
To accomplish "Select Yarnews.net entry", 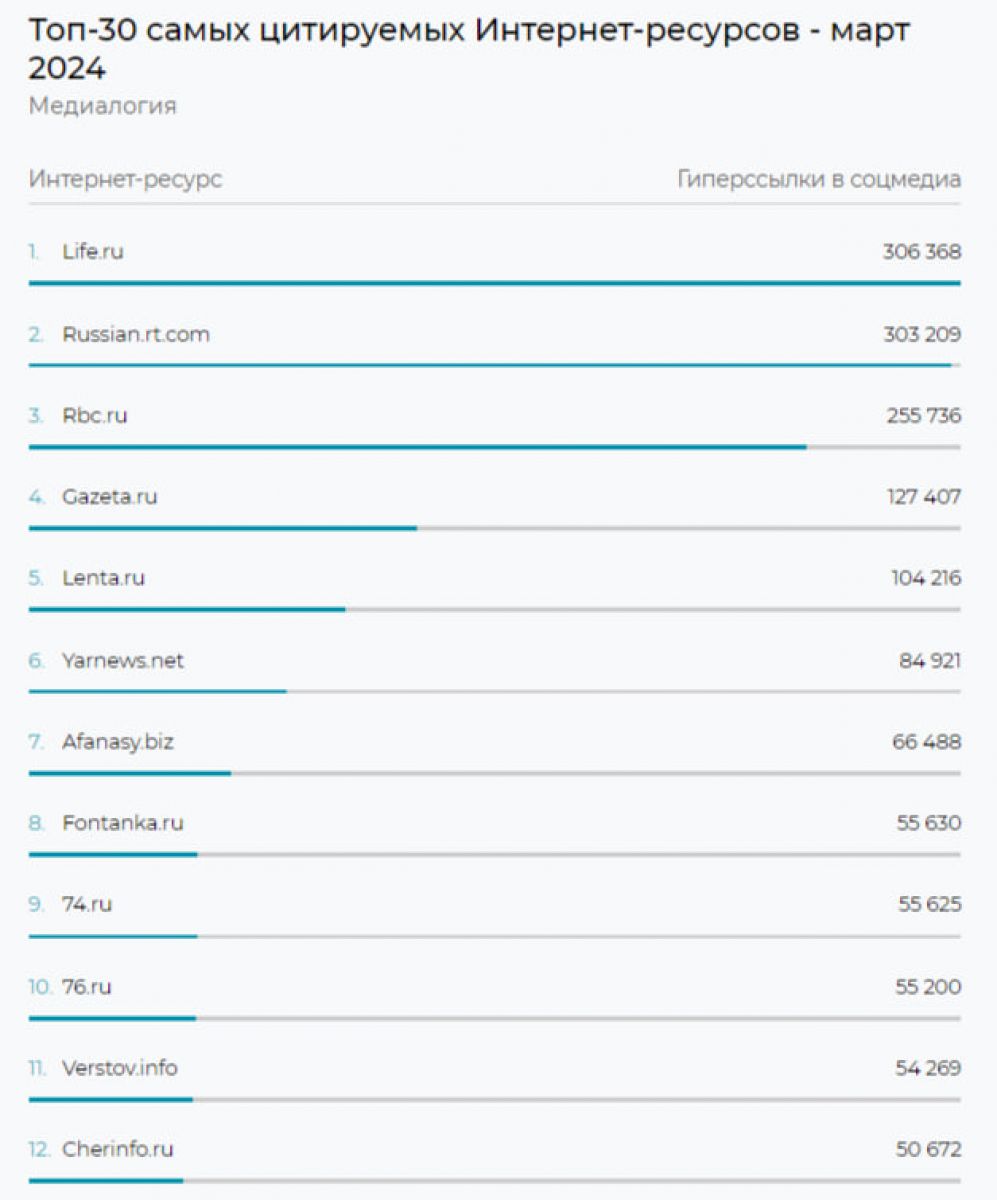I will [123, 661].
